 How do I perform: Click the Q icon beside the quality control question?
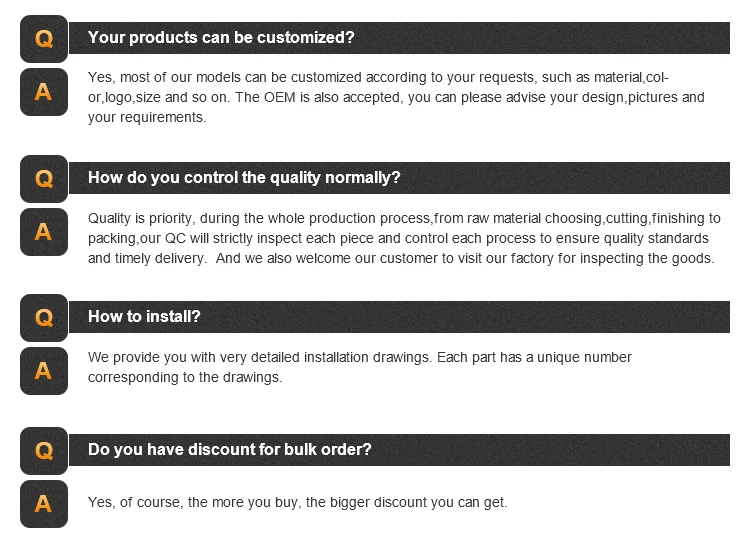(x=44, y=179)
